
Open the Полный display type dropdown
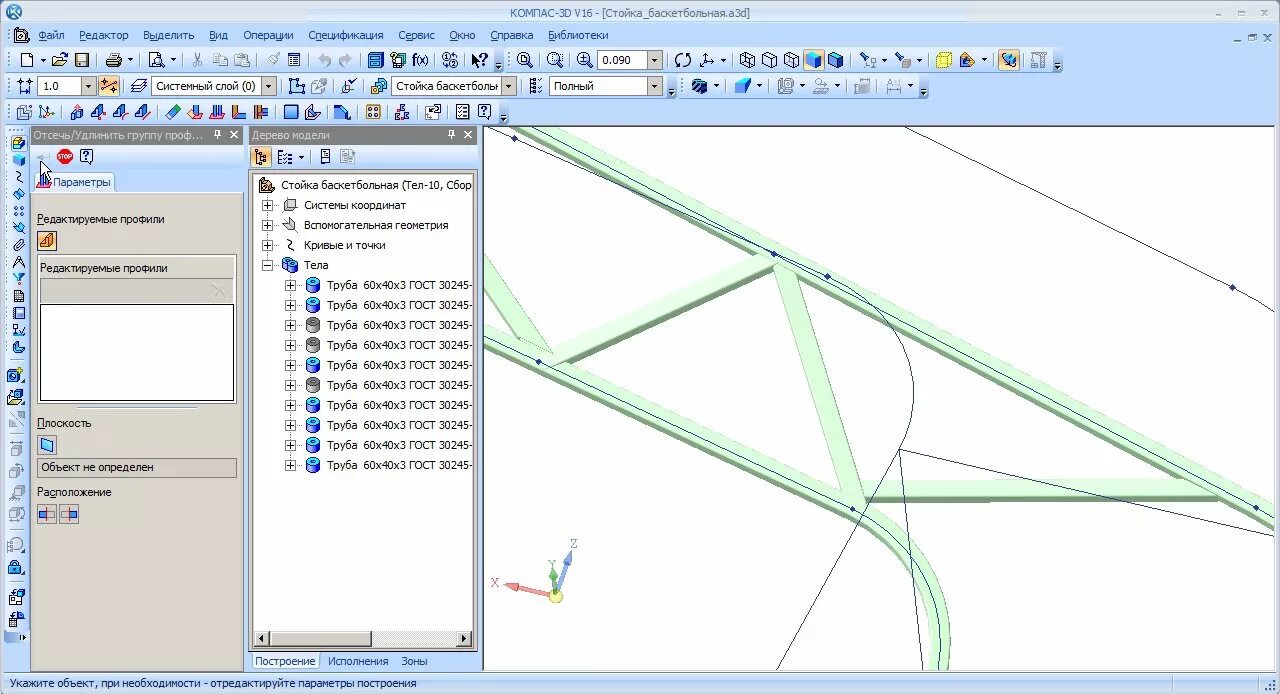point(655,86)
